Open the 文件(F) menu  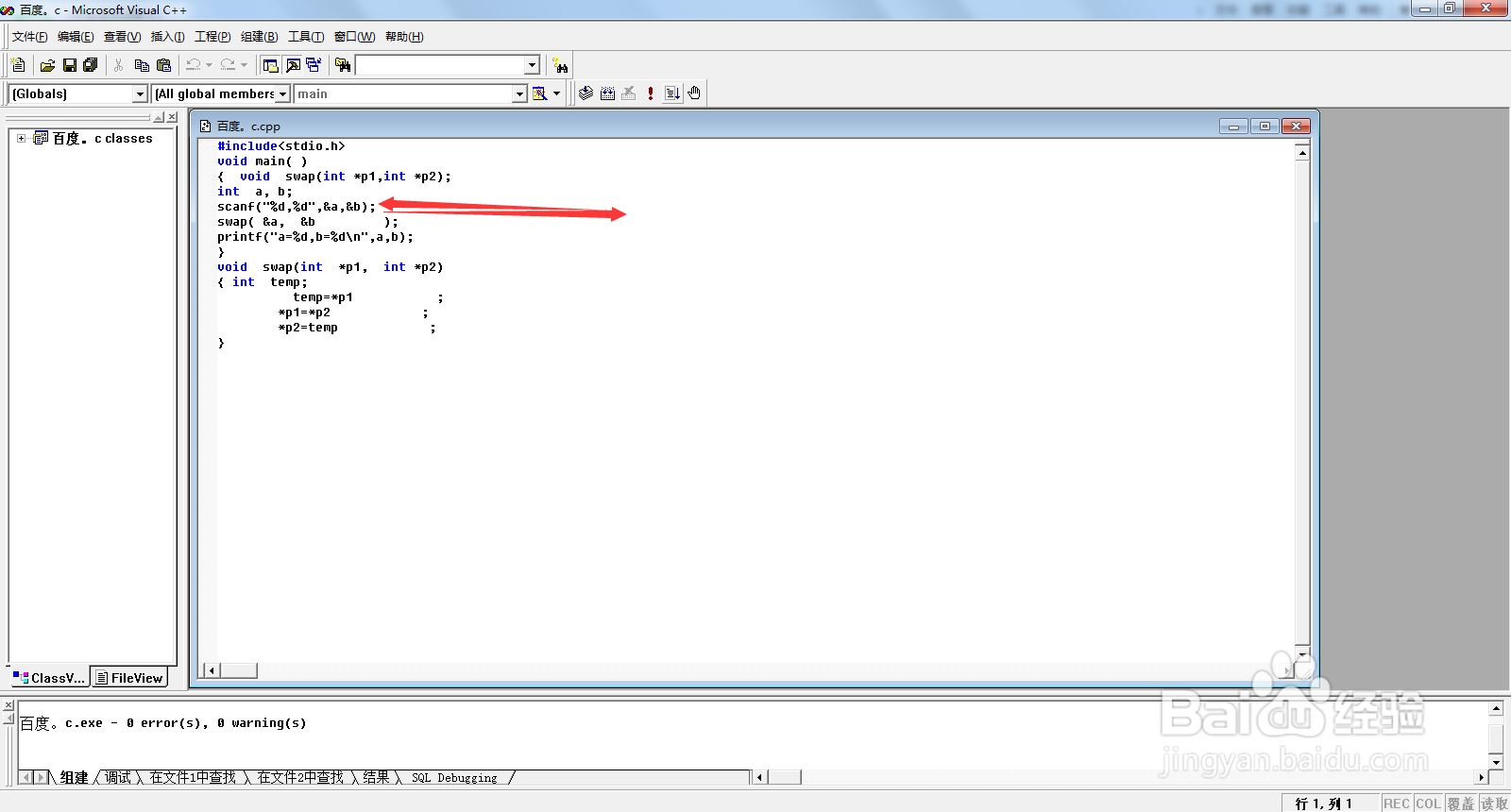(x=29, y=37)
